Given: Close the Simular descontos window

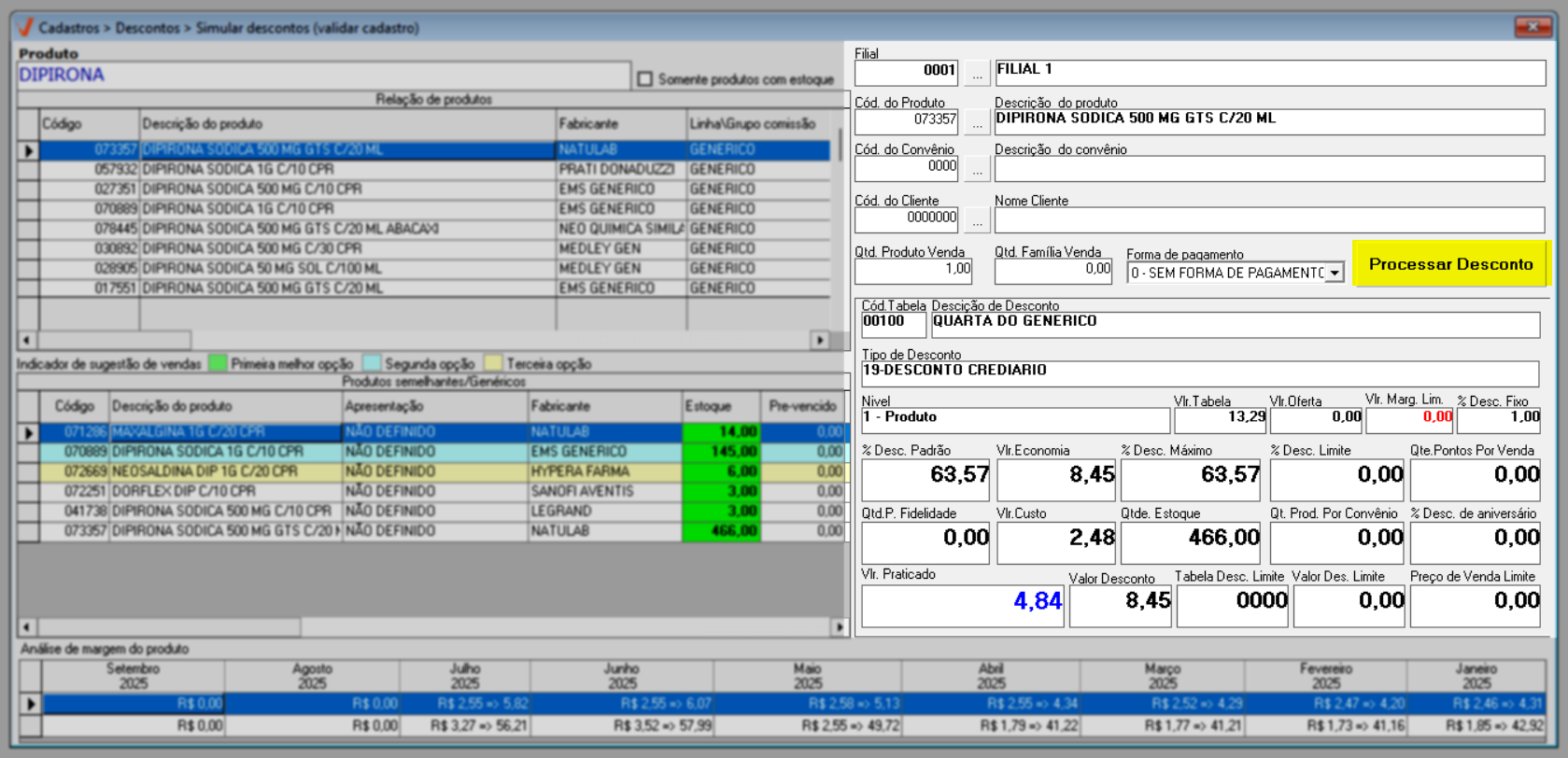Looking at the screenshot, I should click(x=1532, y=27).
